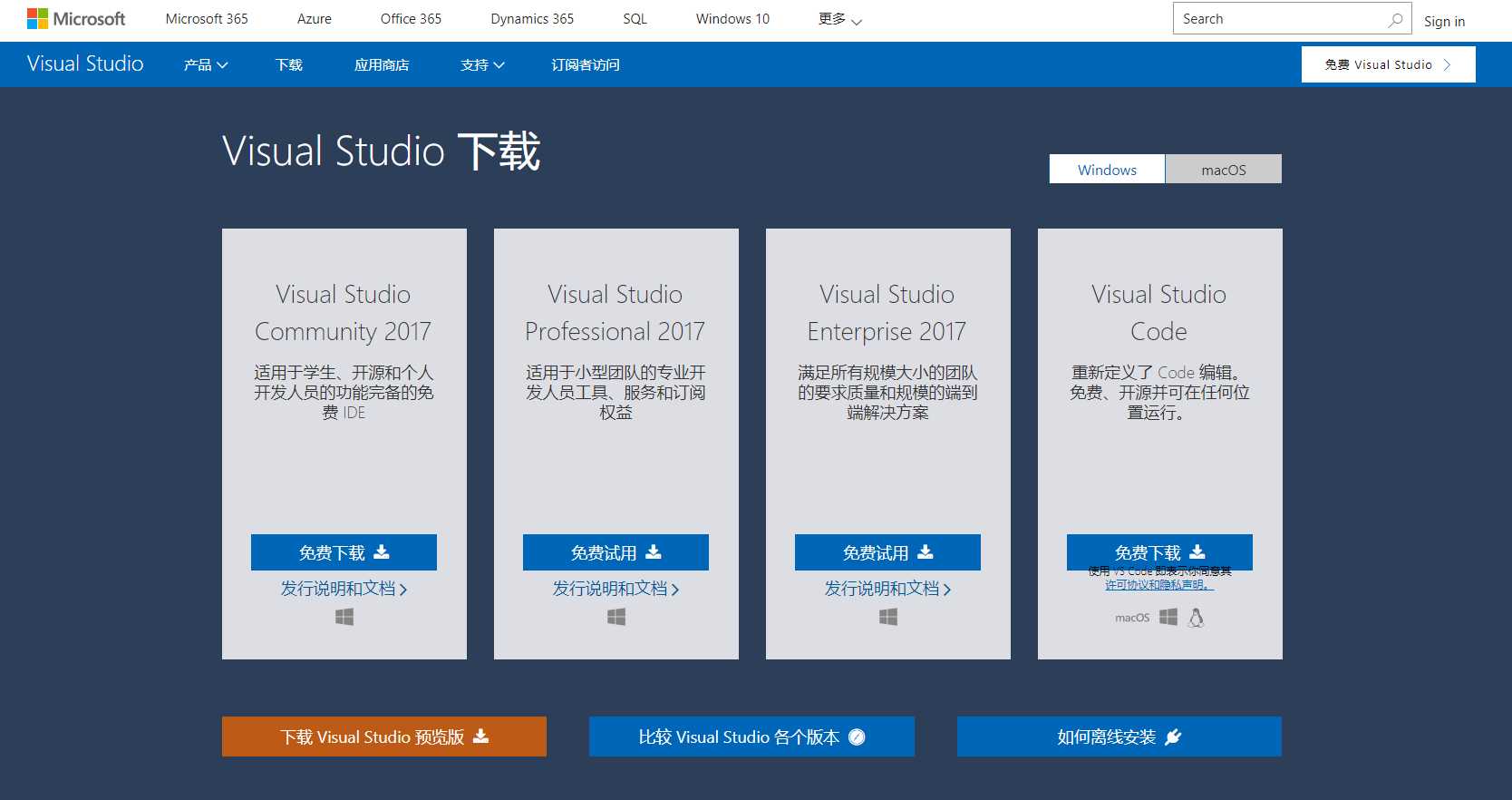Viewport: 1512px width, 800px height.
Task: Switch to the macOS platform tab
Action: click(x=1224, y=170)
